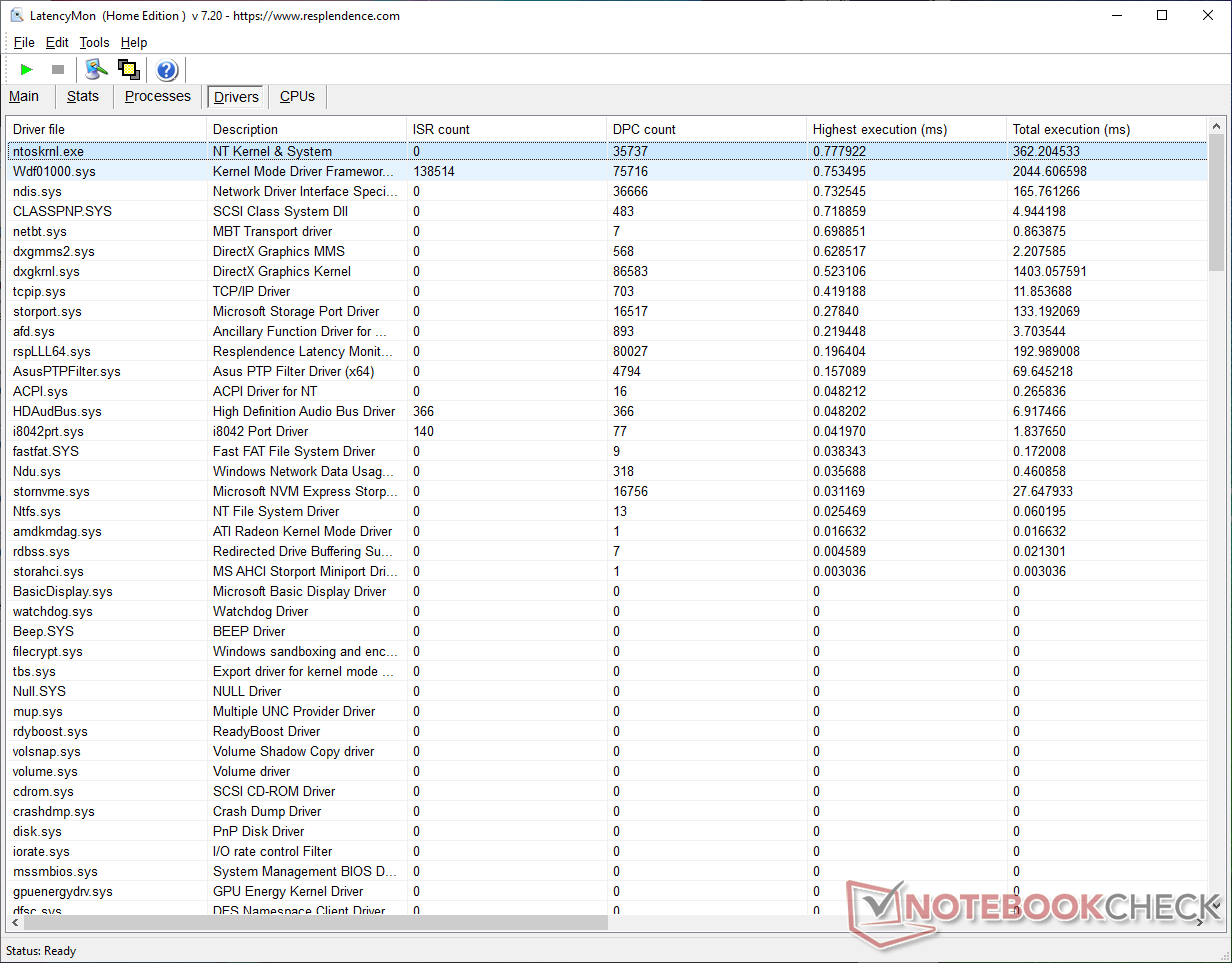Open the Edit menu
1232x963 pixels.
coord(57,43)
